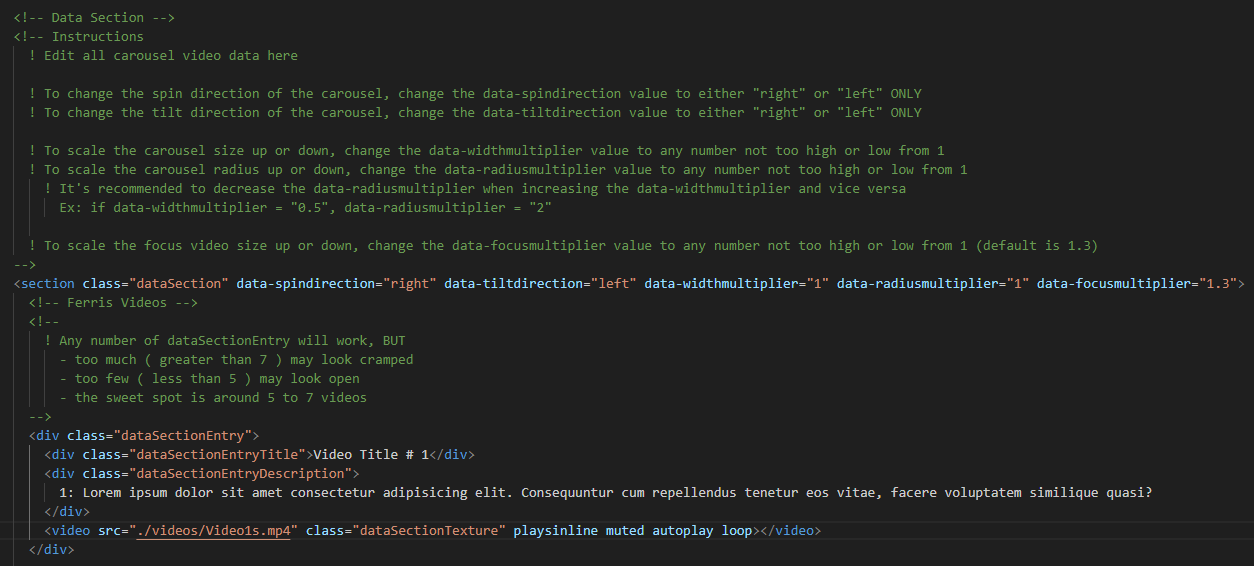The width and height of the screenshot is (1254, 566).
Task: Click the autoplay attribute in the video tag
Action: (682, 531)
